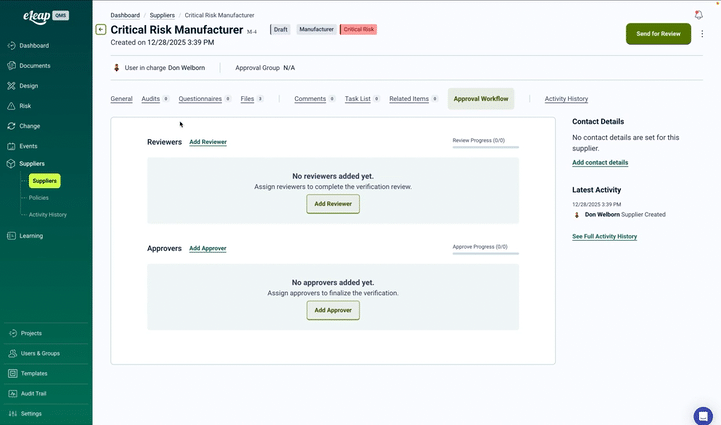Expand the Learning sidebar section
The width and height of the screenshot is (721, 425).
[31, 236]
